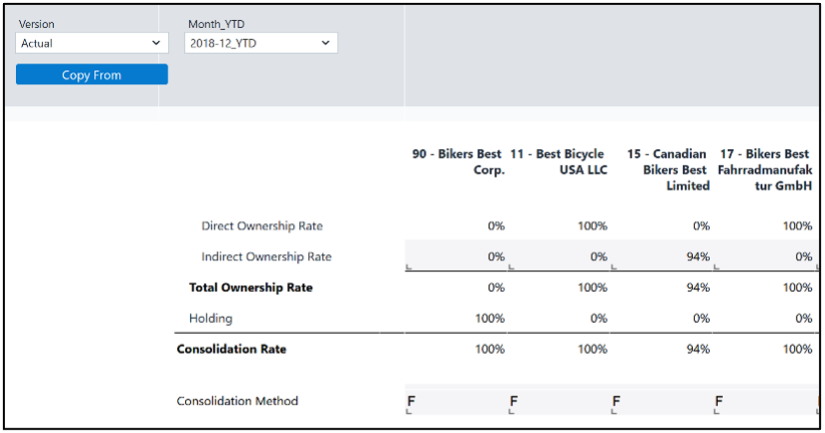The height and width of the screenshot is (433, 825).
Task: Click the Direct Ownership Rate row label
Action: coord(262,226)
